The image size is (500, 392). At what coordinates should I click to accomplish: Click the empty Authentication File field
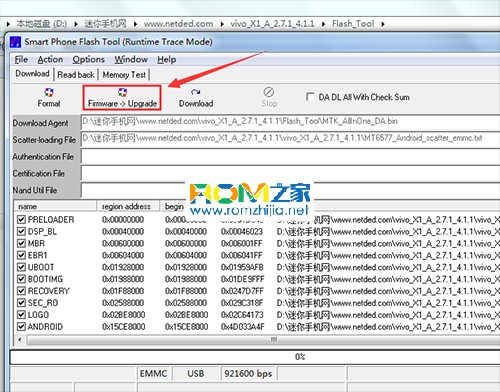click(290, 157)
